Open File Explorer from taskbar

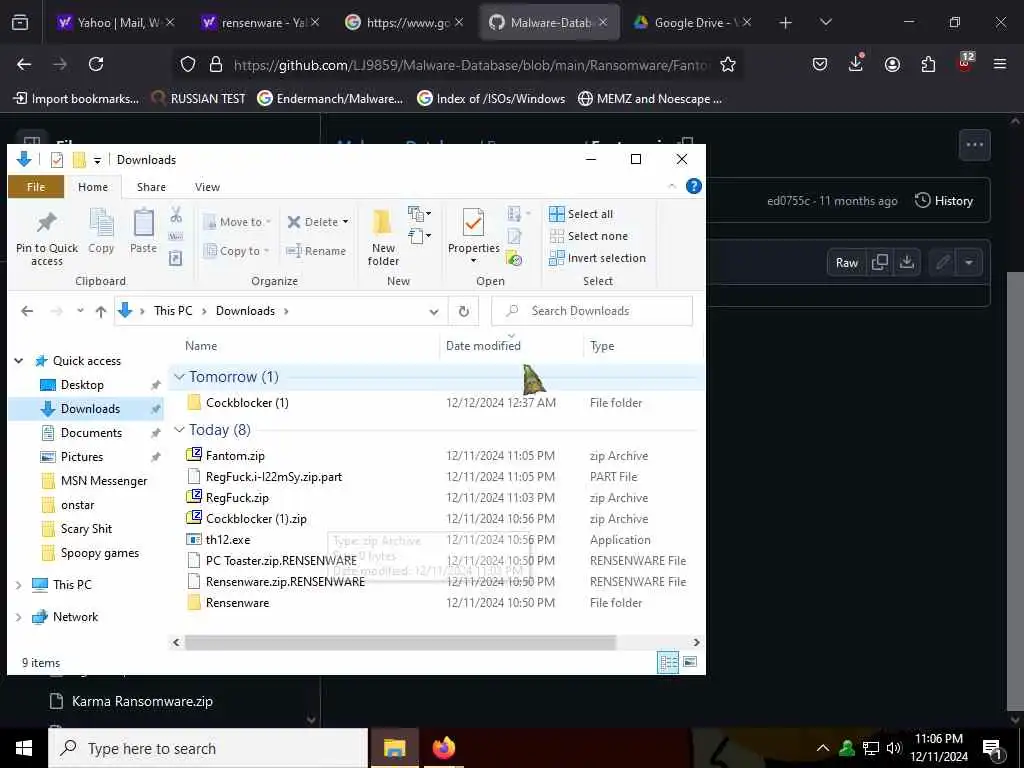coord(394,748)
